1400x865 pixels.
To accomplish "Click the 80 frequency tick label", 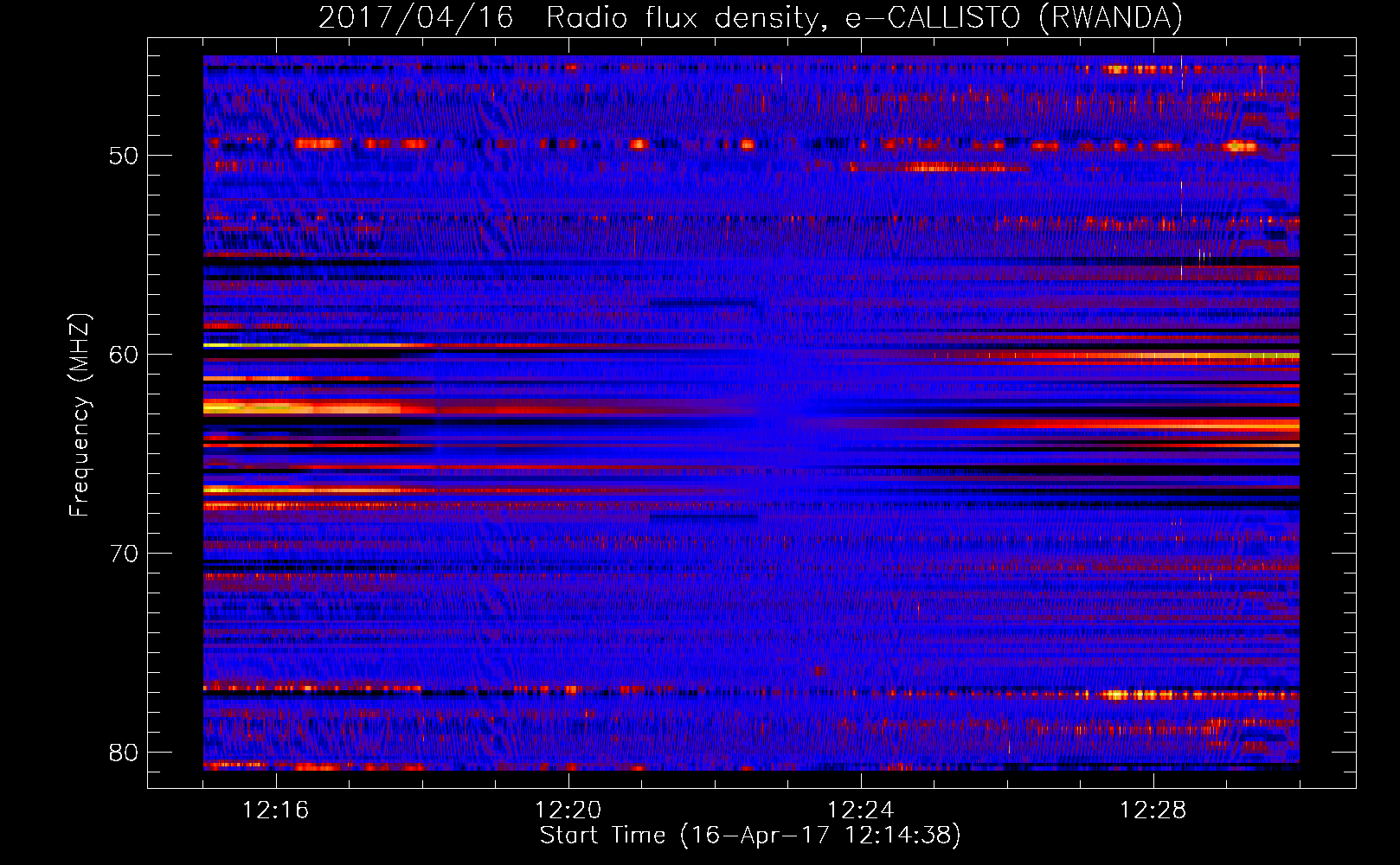I will point(124,753).
